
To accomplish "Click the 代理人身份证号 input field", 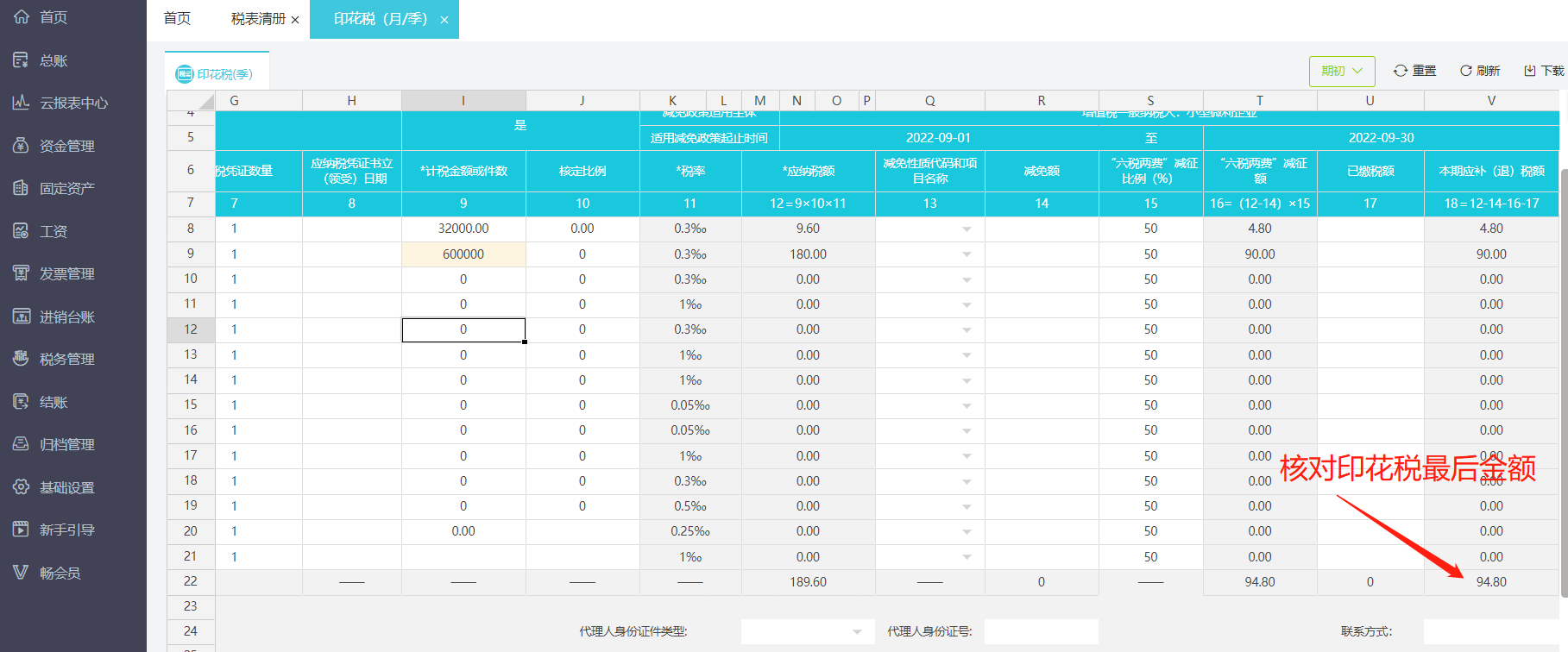I will pyautogui.click(x=1041, y=631).
